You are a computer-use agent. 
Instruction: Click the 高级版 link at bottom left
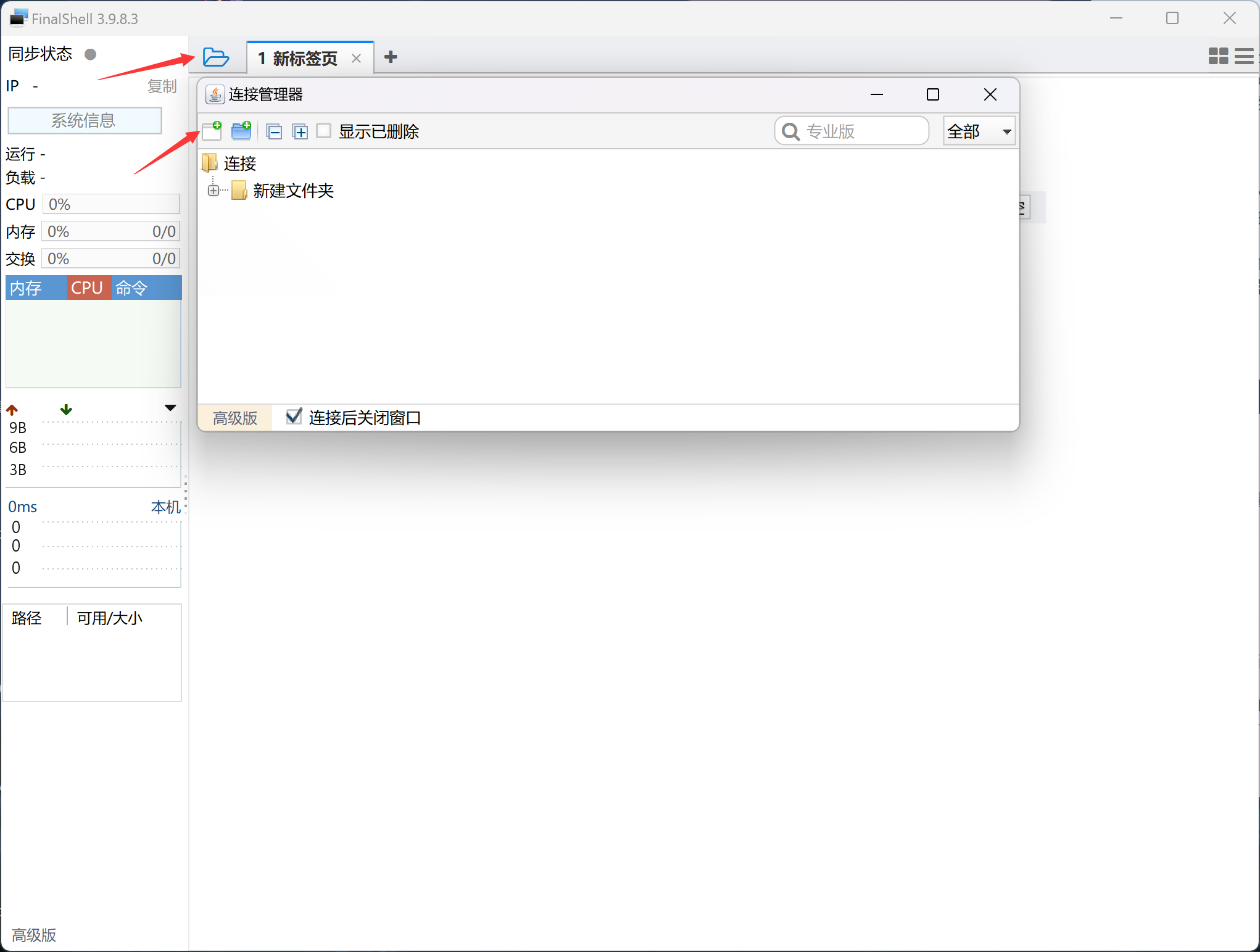[x=34, y=935]
